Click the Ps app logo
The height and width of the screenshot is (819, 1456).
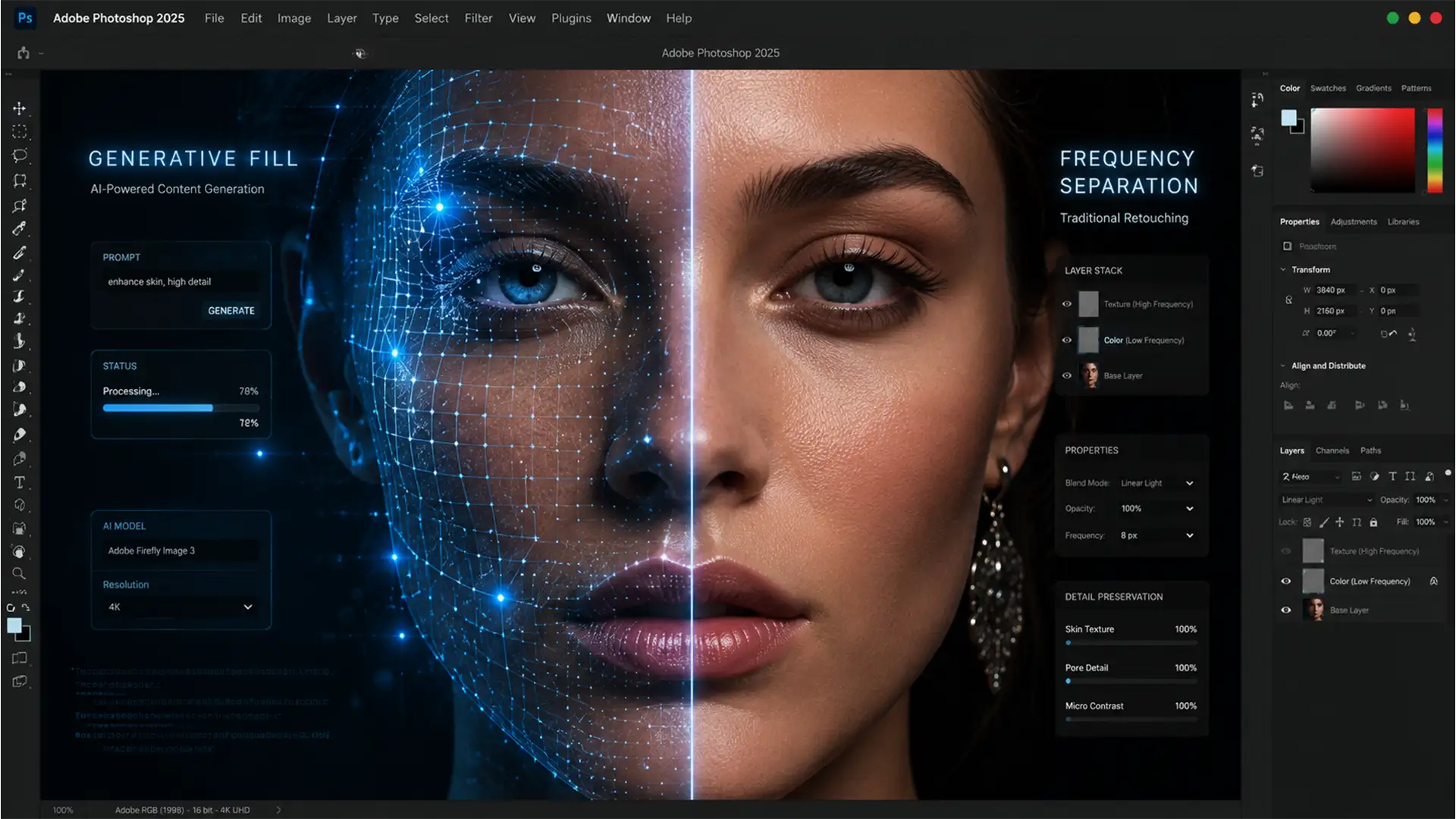25,17
